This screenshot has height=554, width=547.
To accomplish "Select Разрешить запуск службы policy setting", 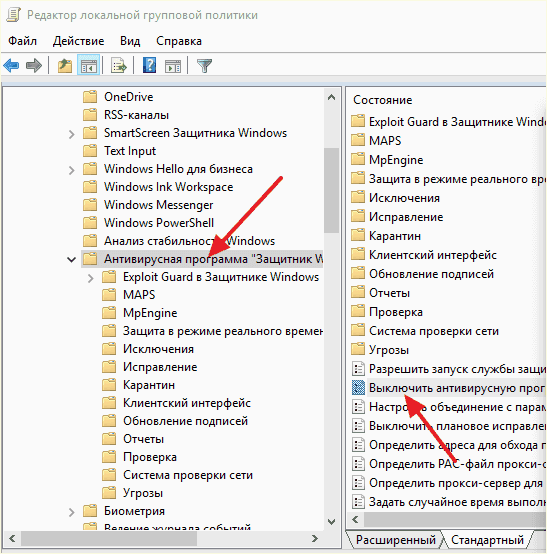I will tap(457, 369).
